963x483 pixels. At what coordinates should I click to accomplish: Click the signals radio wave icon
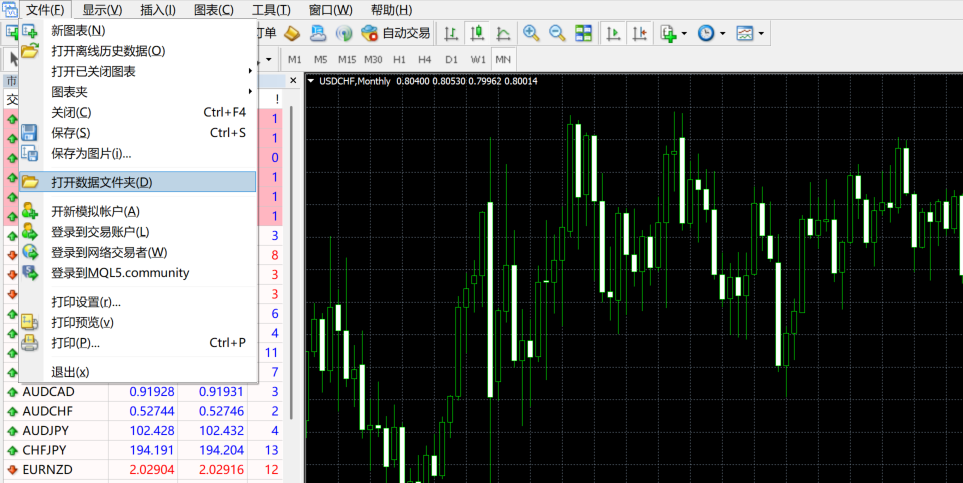[x=344, y=33]
